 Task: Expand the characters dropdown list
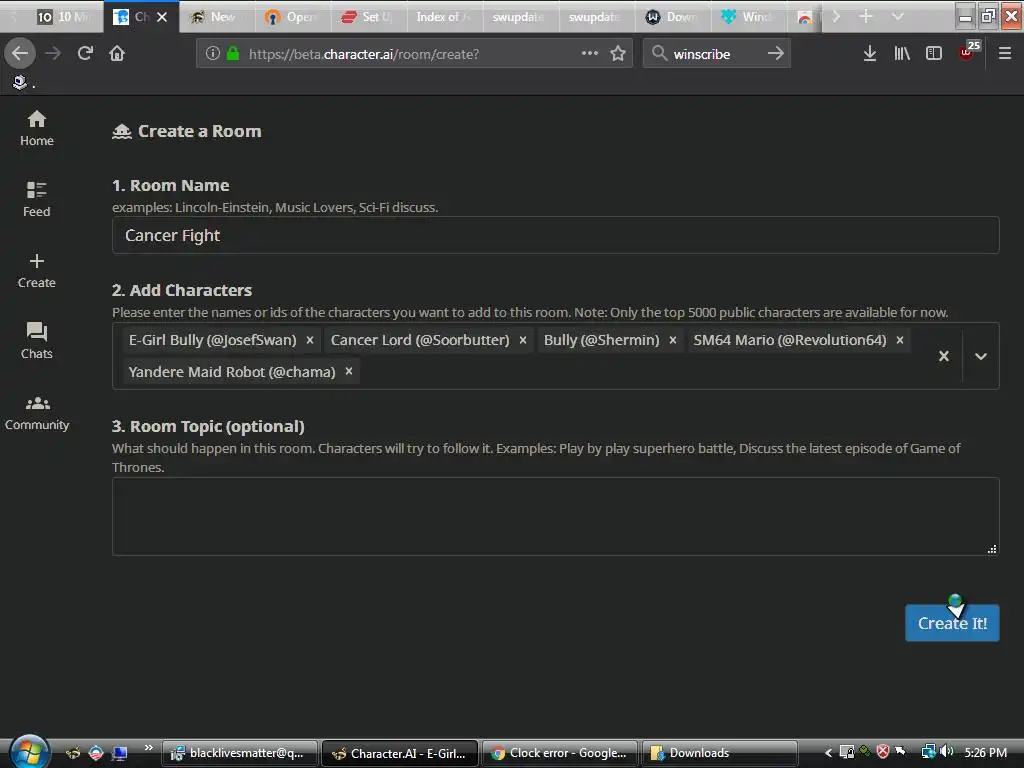point(981,356)
